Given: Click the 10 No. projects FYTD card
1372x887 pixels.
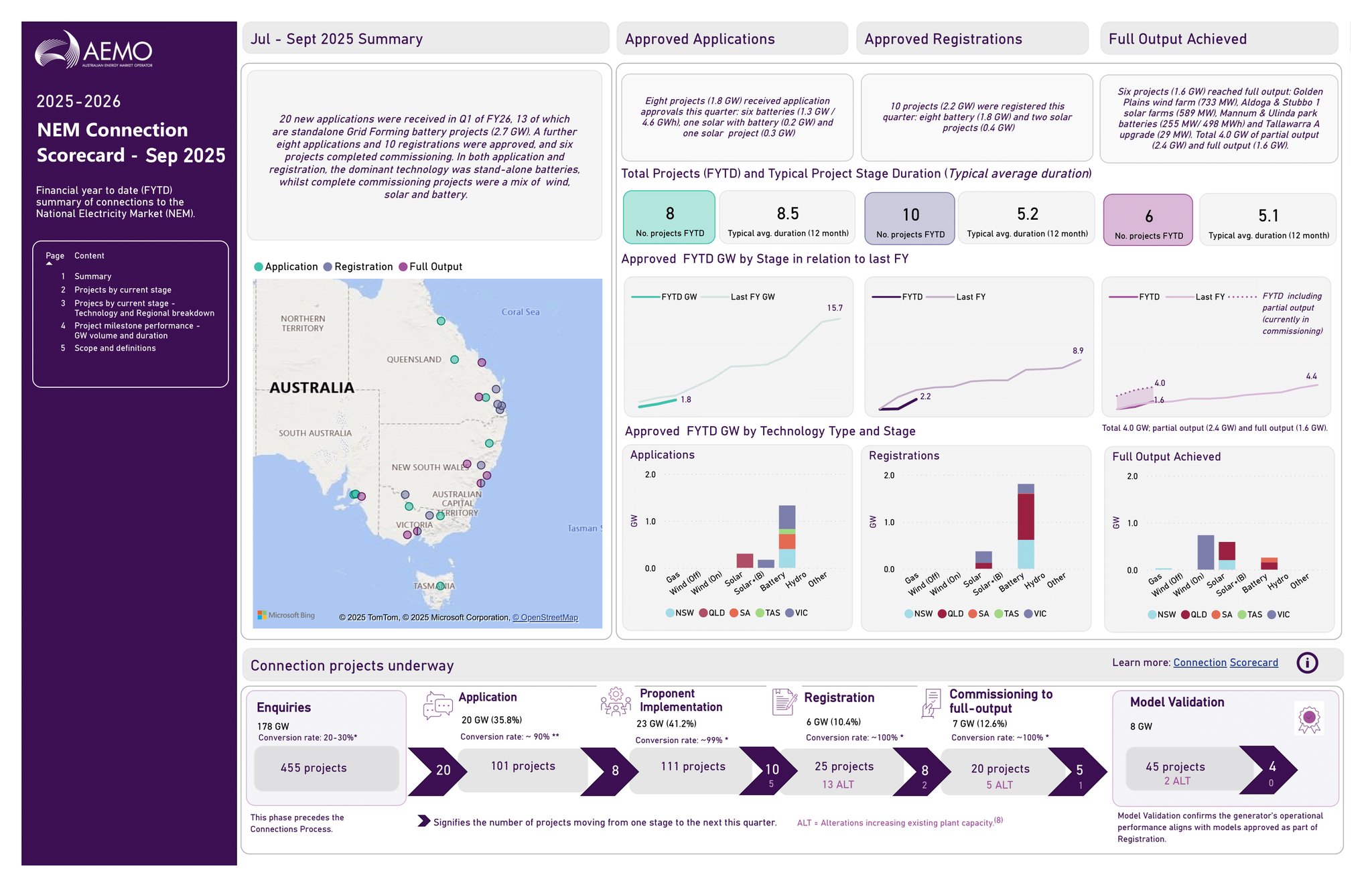Looking at the screenshot, I should pos(910,218).
